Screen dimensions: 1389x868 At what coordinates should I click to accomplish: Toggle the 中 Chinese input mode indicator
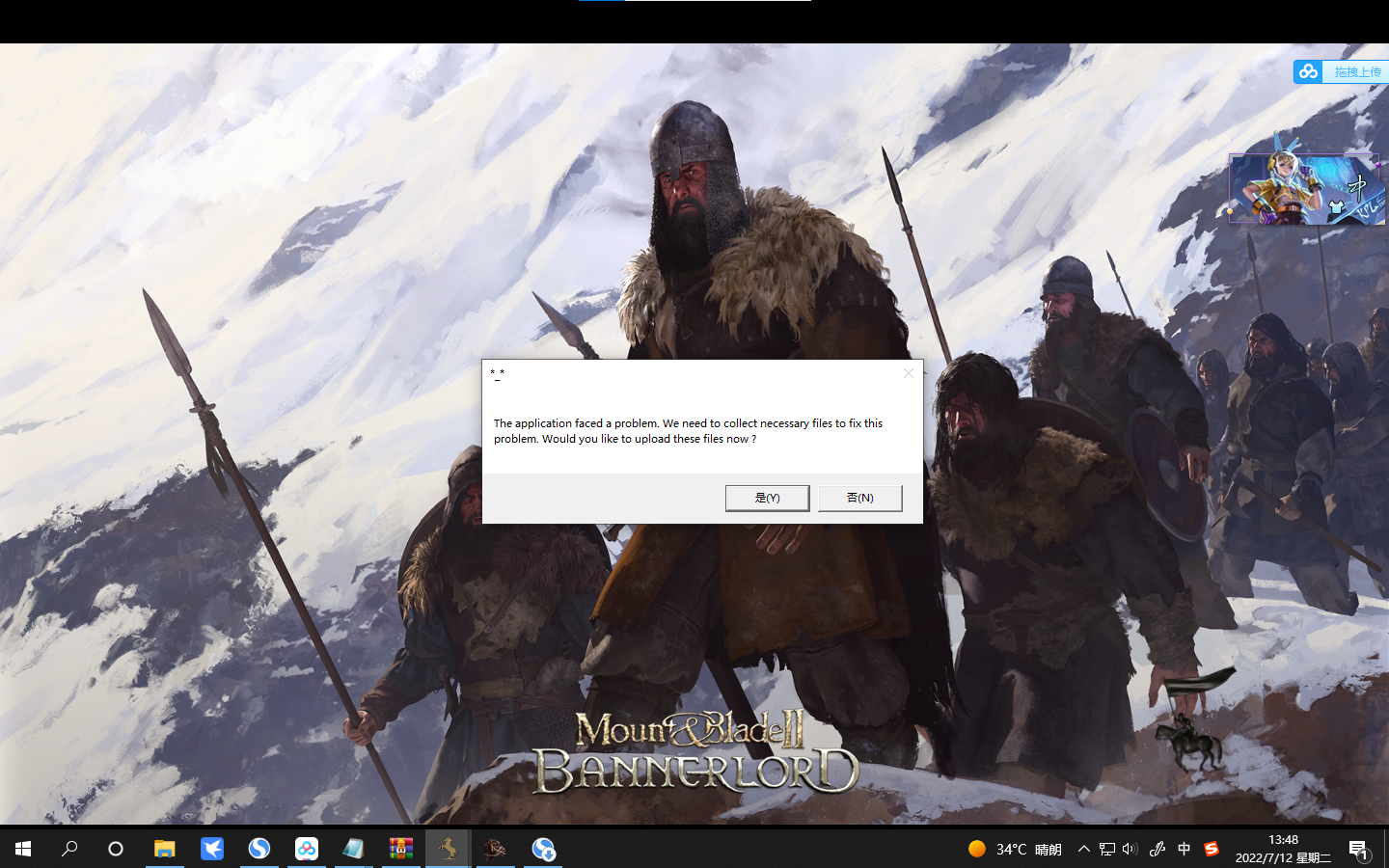1185,849
